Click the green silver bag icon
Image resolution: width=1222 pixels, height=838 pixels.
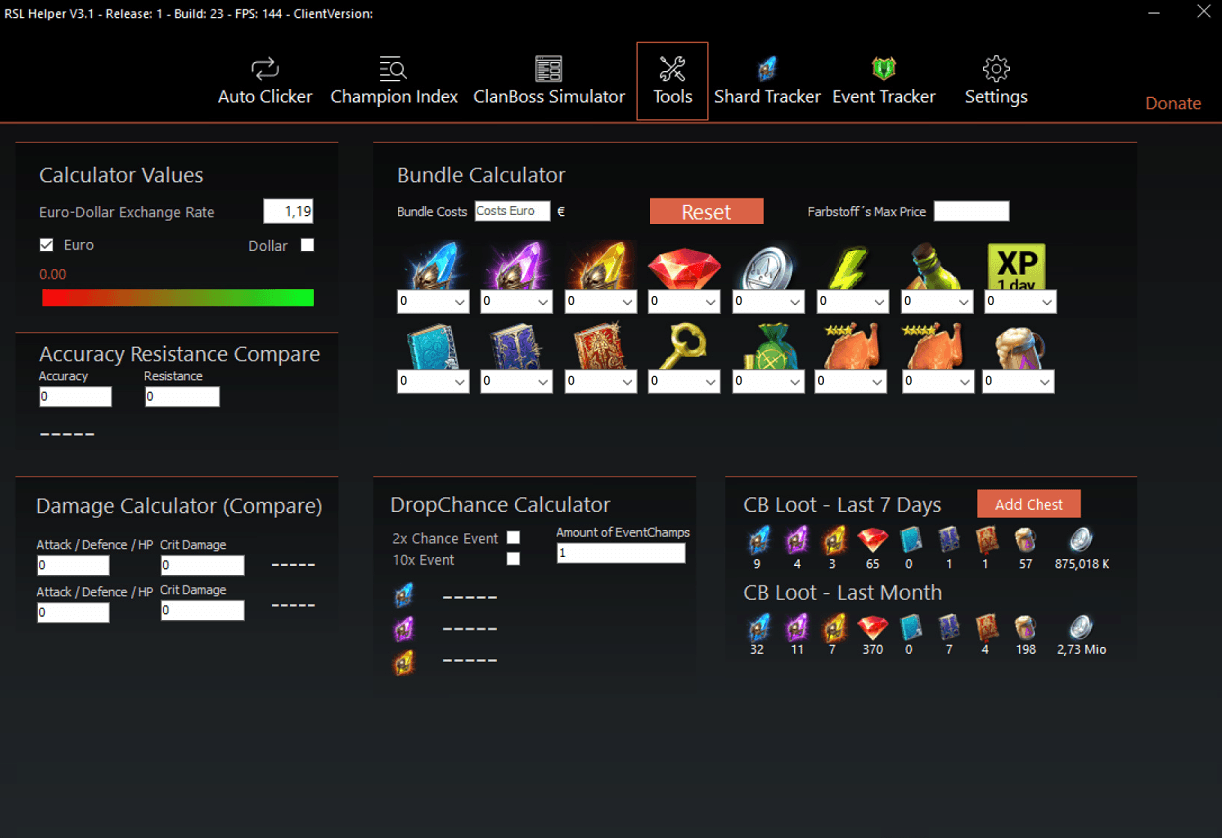pos(768,347)
